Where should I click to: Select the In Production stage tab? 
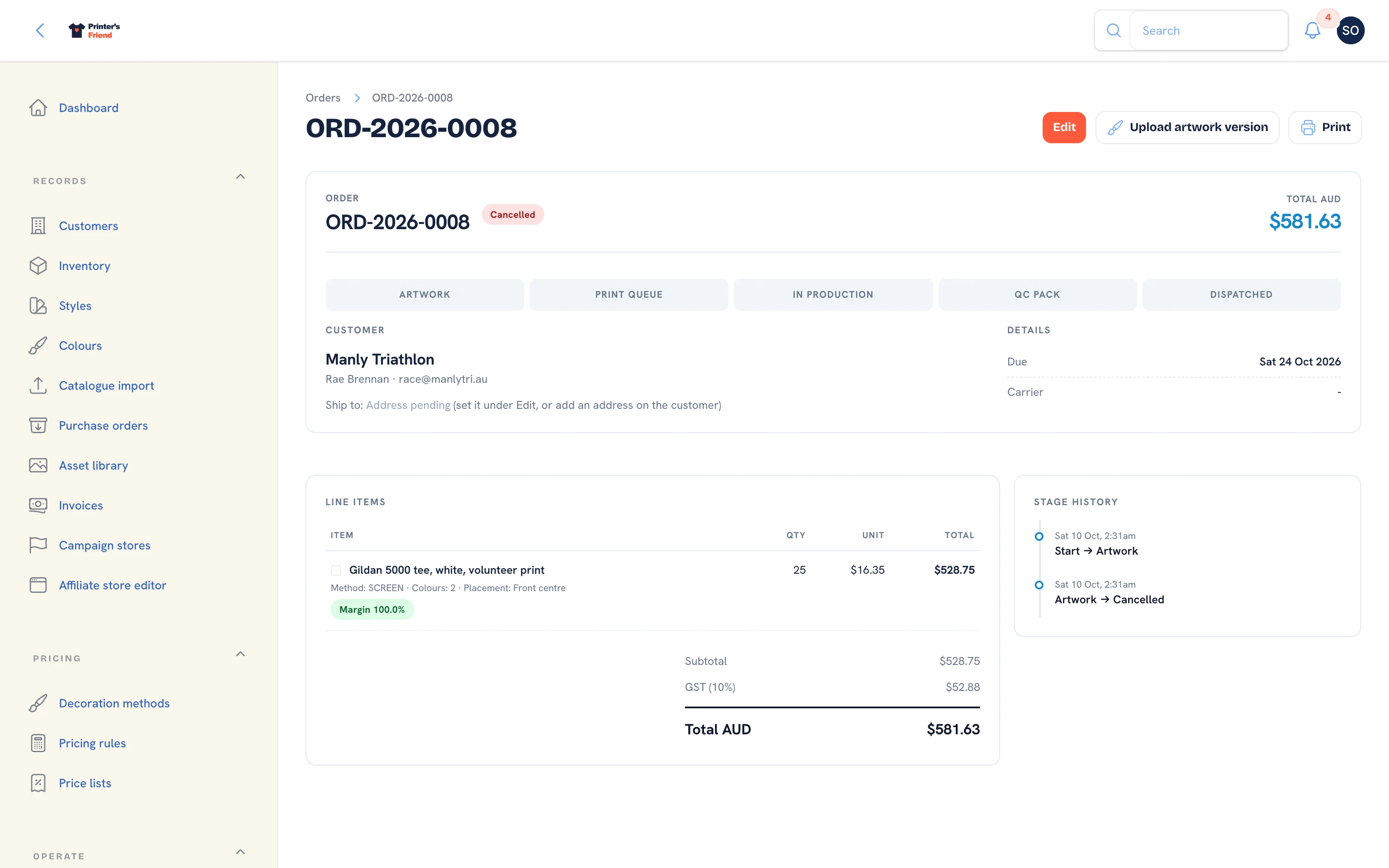[x=833, y=295]
